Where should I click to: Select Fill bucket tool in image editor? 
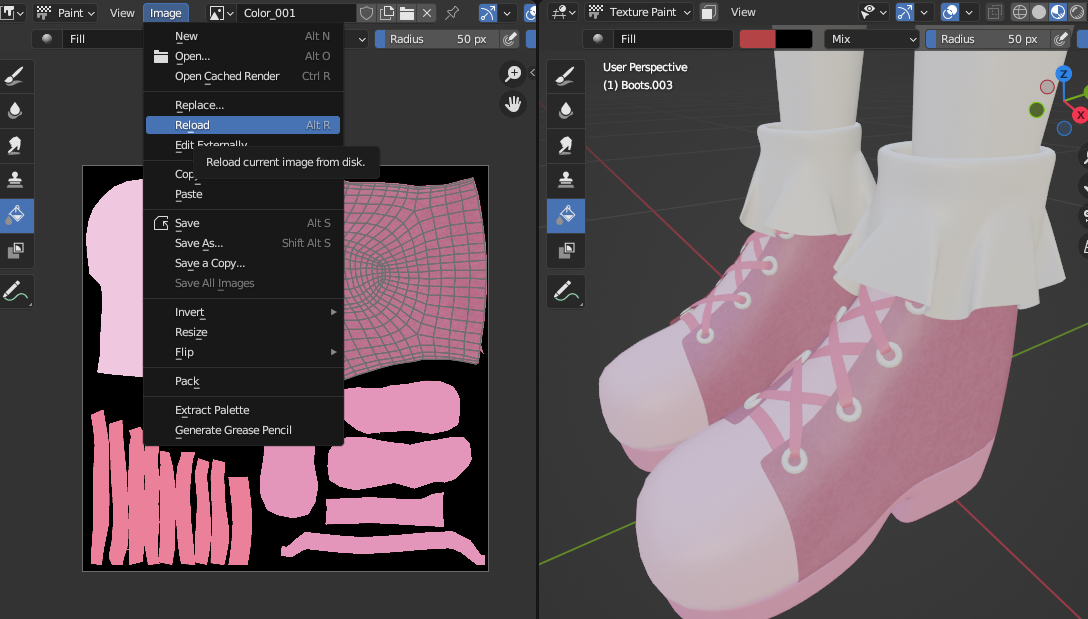[x=15, y=214]
